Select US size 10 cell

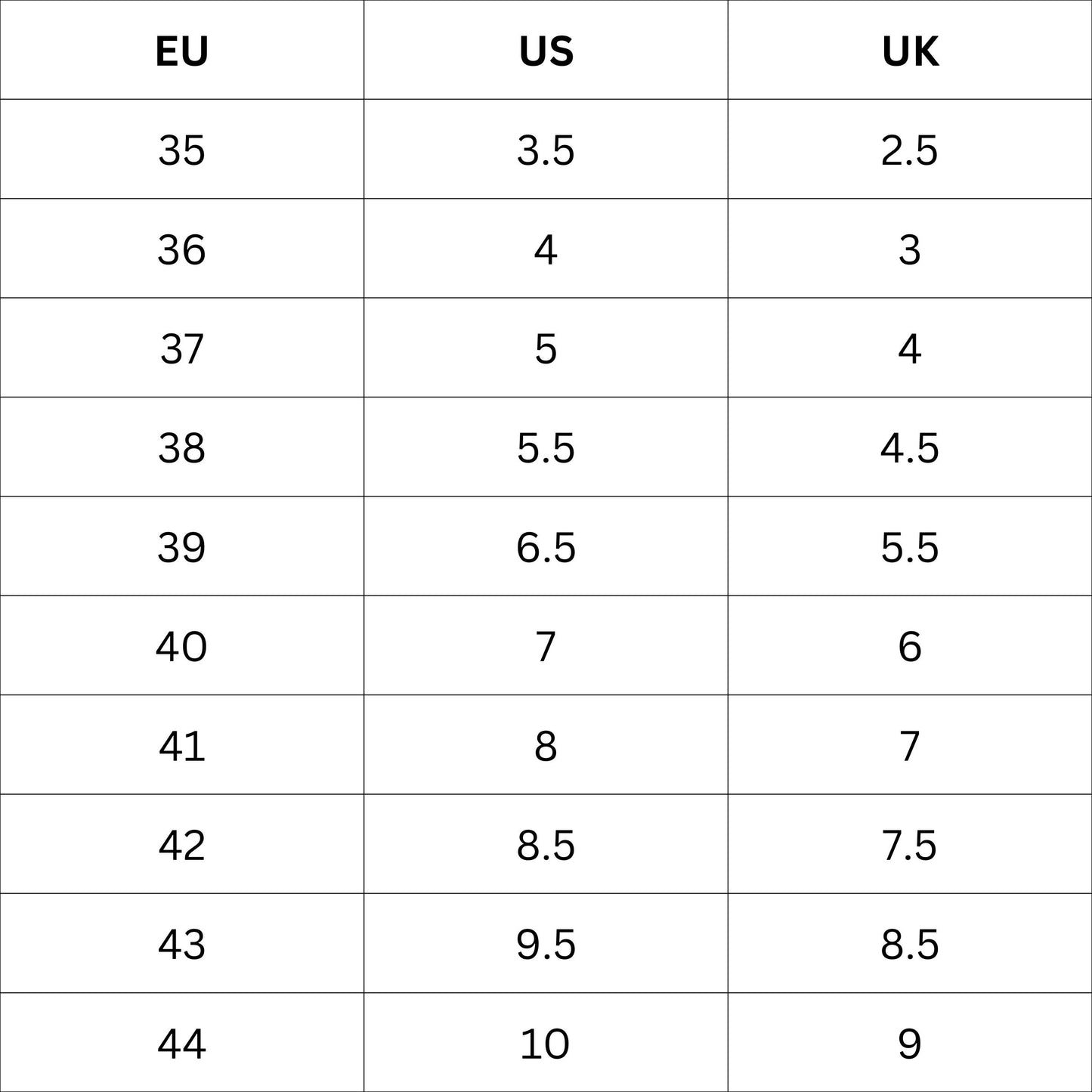546,1044
